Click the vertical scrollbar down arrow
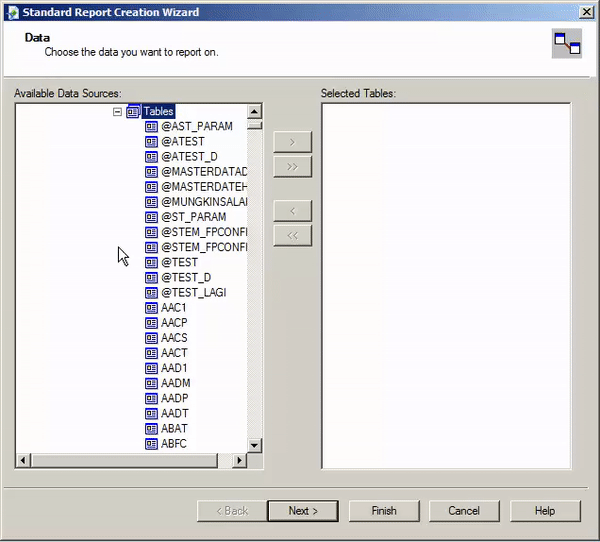Viewport: 600px width, 542px height. 254,445
